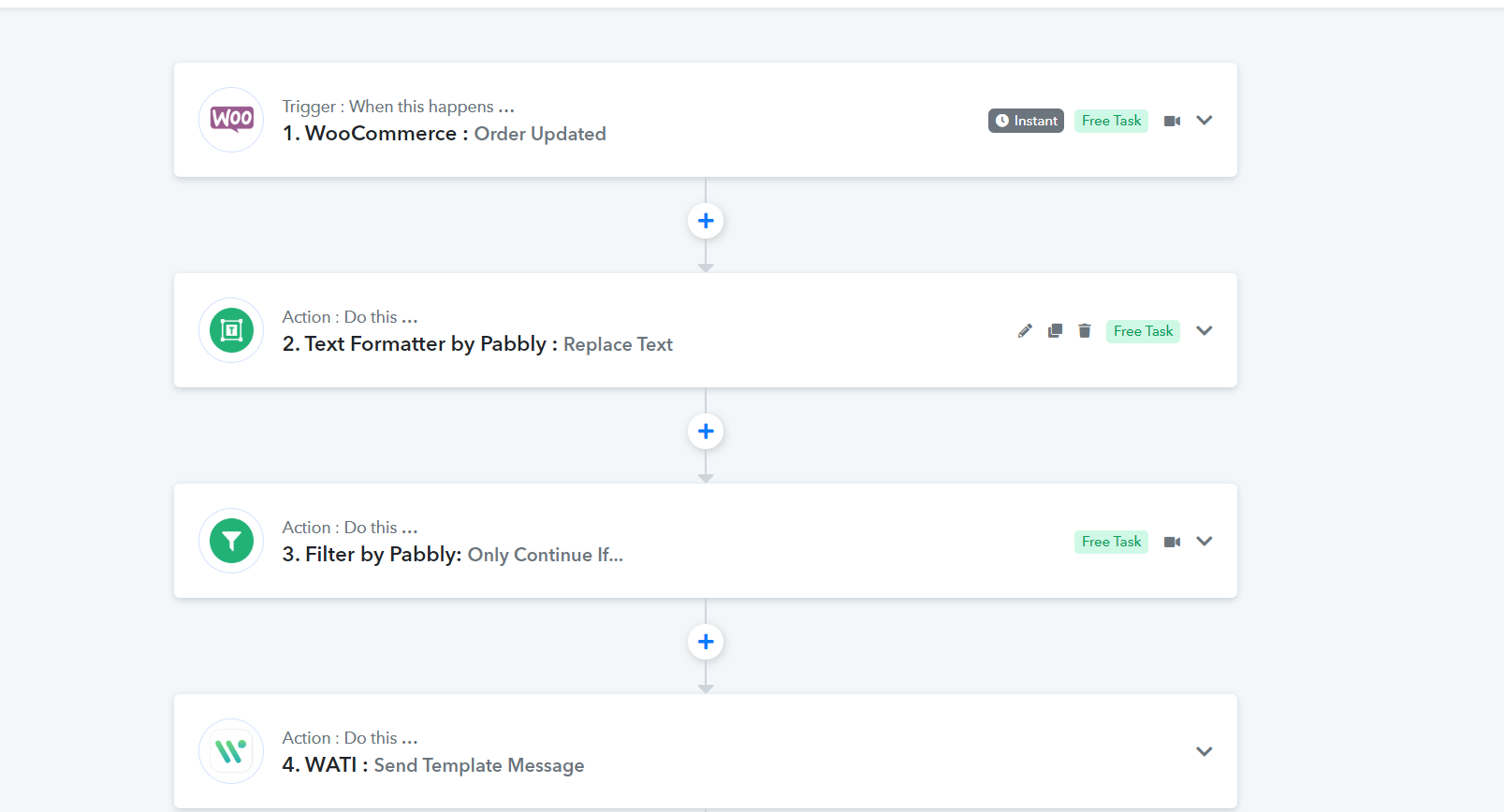
Task: Click '2. Text Formatter by Pabbly : Replace Text' title
Action: coord(477,344)
